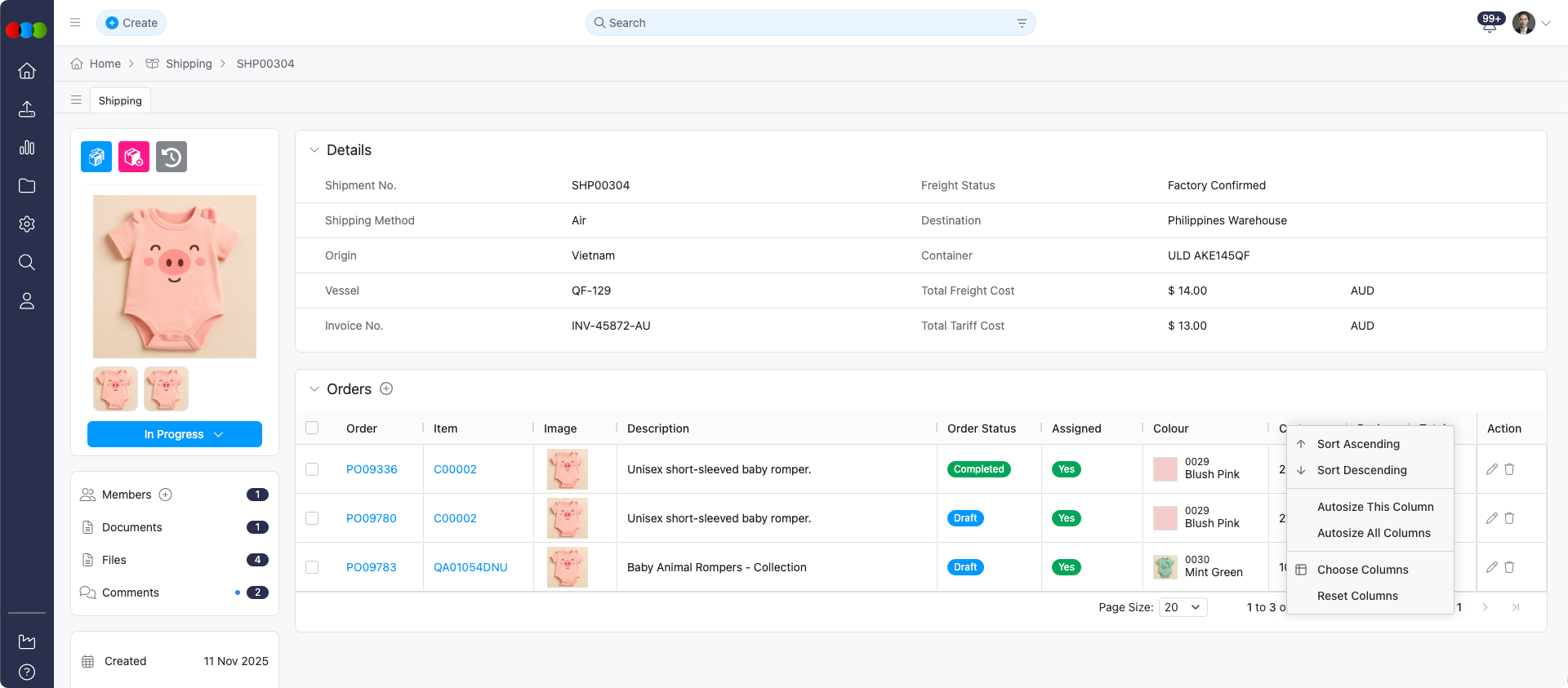Open order link PO09783
Image resolution: width=1568 pixels, height=688 pixels.
click(371, 567)
